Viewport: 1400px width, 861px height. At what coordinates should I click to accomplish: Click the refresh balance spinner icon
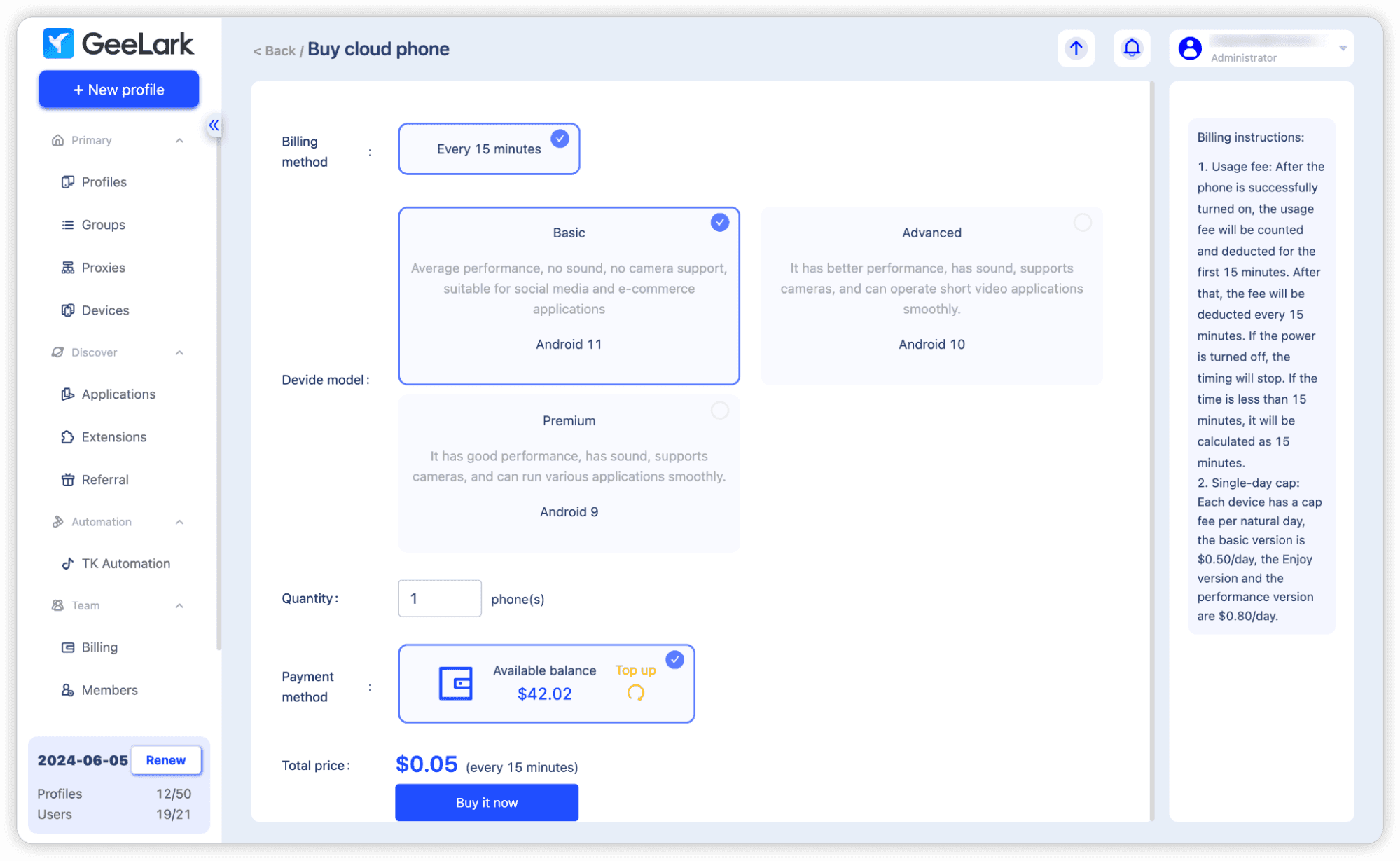pos(635,693)
